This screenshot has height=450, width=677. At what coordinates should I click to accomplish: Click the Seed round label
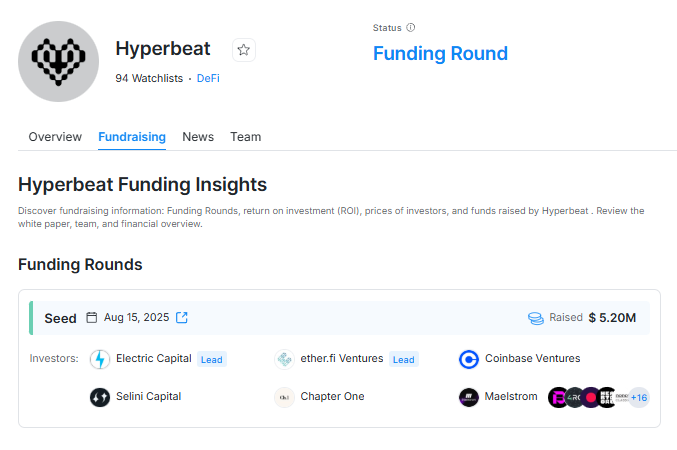pyautogui.click(x=60, y=318)
